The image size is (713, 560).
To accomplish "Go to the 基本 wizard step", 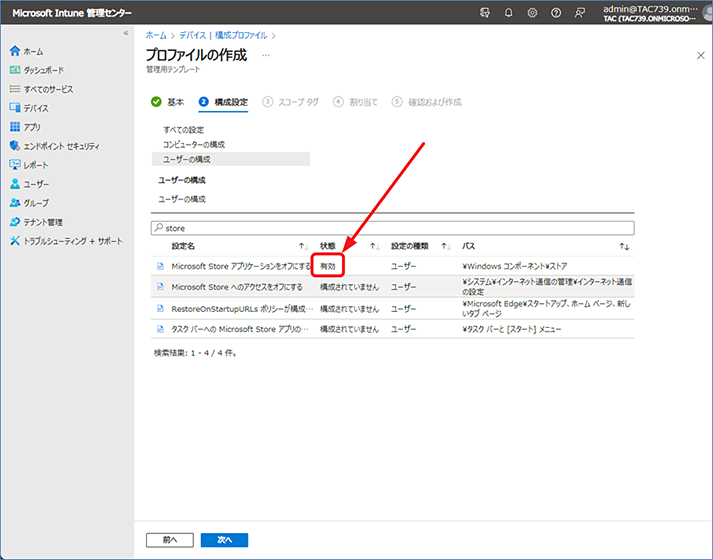I will (x=167, y=102).
